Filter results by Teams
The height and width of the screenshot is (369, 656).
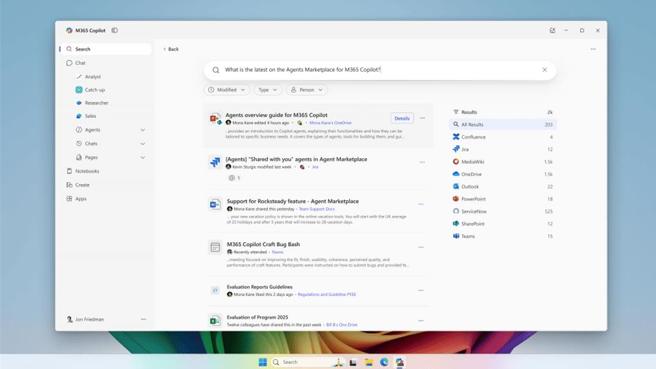tap(502, 236)
